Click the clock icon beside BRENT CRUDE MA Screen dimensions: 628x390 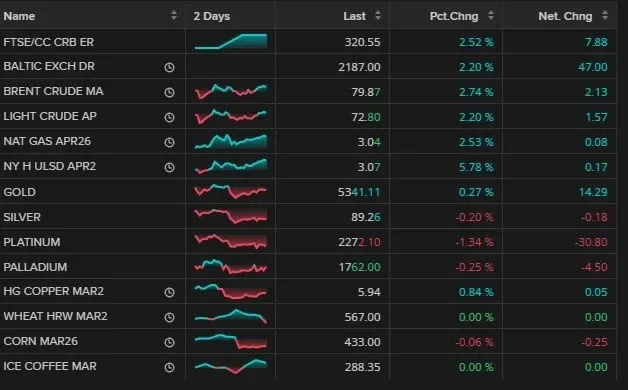point(169,92)
